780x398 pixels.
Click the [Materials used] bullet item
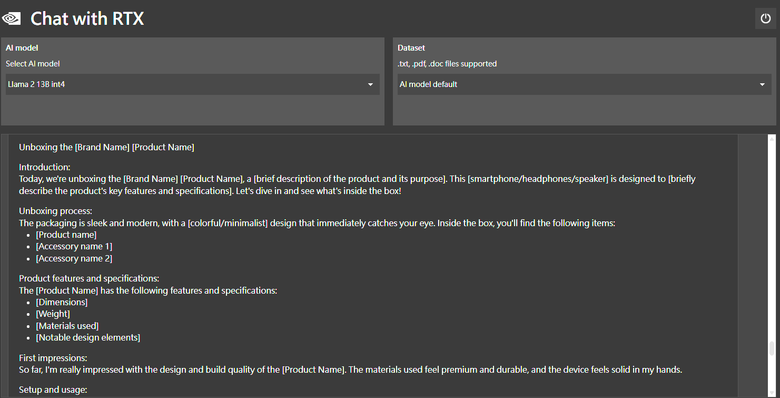click(x=67, y=326)
